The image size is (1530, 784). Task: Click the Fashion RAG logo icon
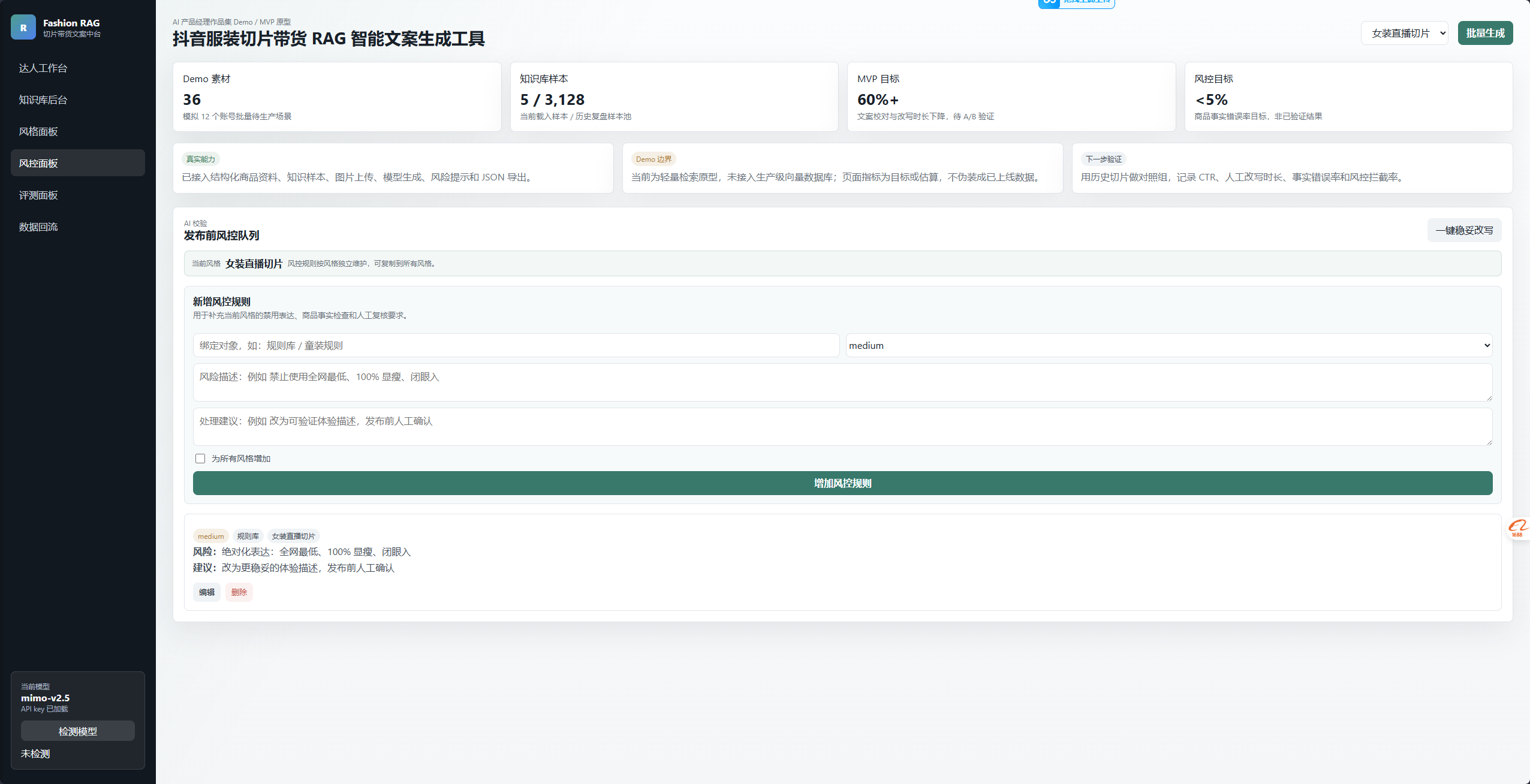[23, 28]
